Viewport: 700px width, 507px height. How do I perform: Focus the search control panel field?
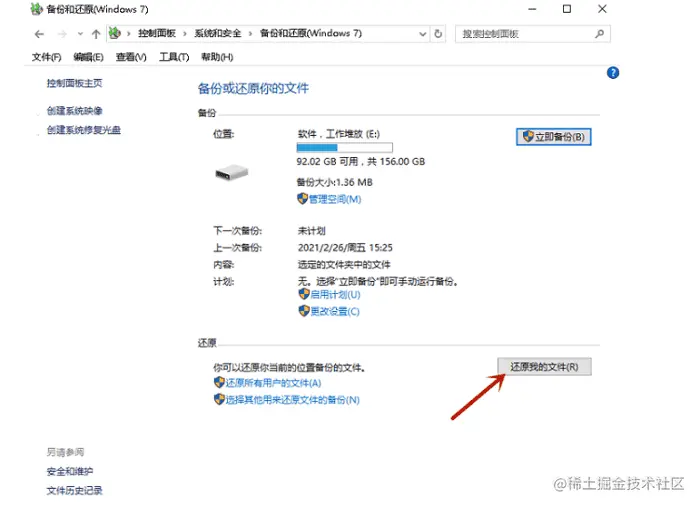(533, 34)
